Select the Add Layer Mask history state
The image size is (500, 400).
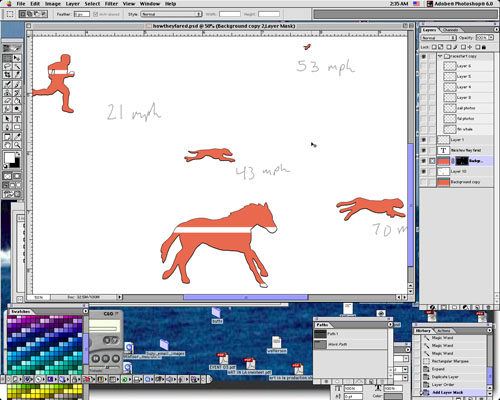(x=448, y=392)
